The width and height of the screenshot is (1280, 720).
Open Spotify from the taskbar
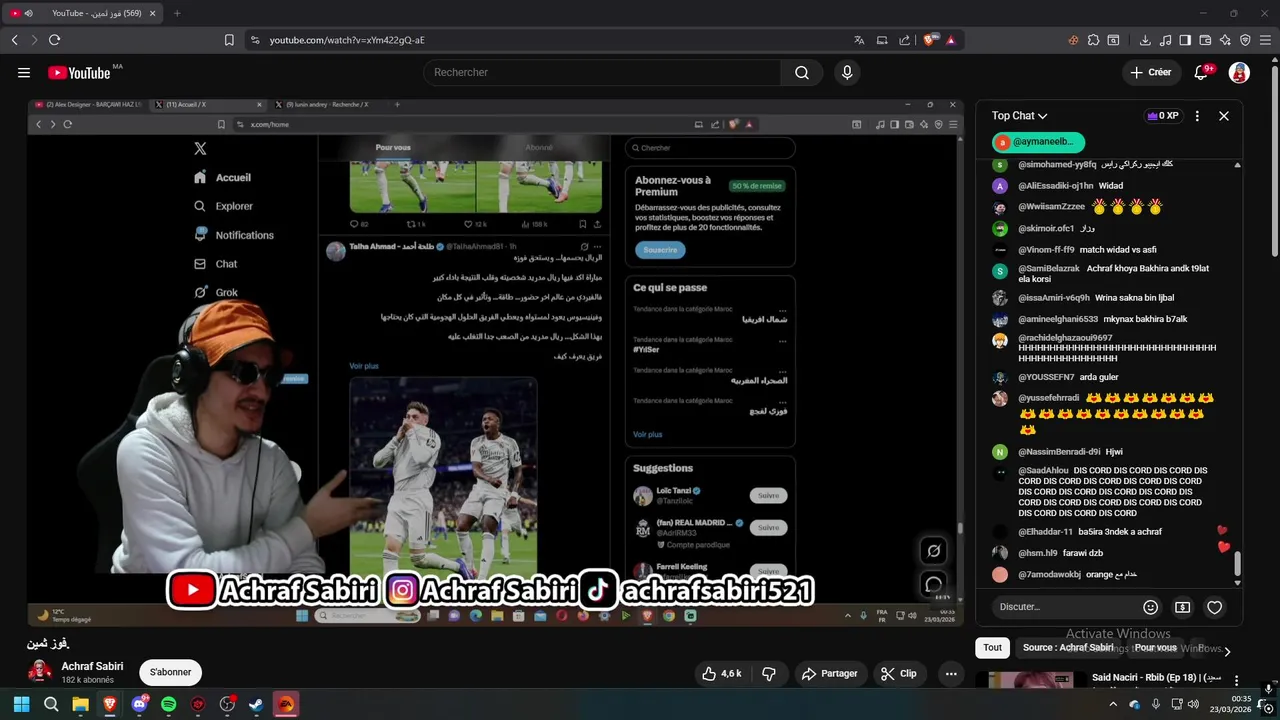168,704
